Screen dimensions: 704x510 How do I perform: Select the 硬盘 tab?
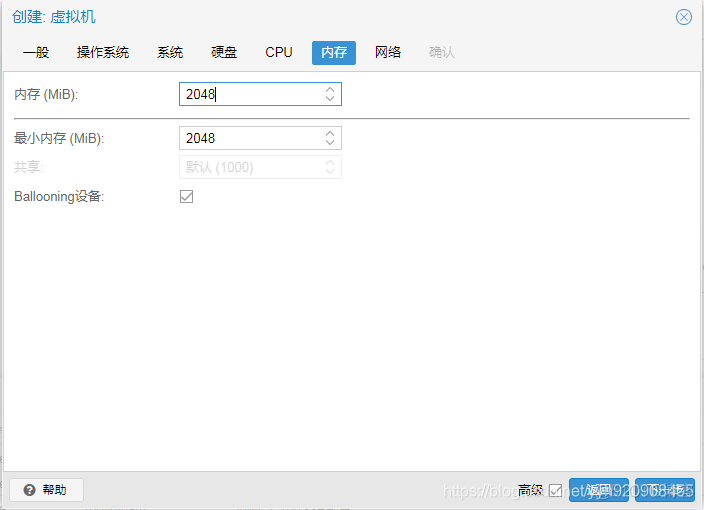[224, 53]
